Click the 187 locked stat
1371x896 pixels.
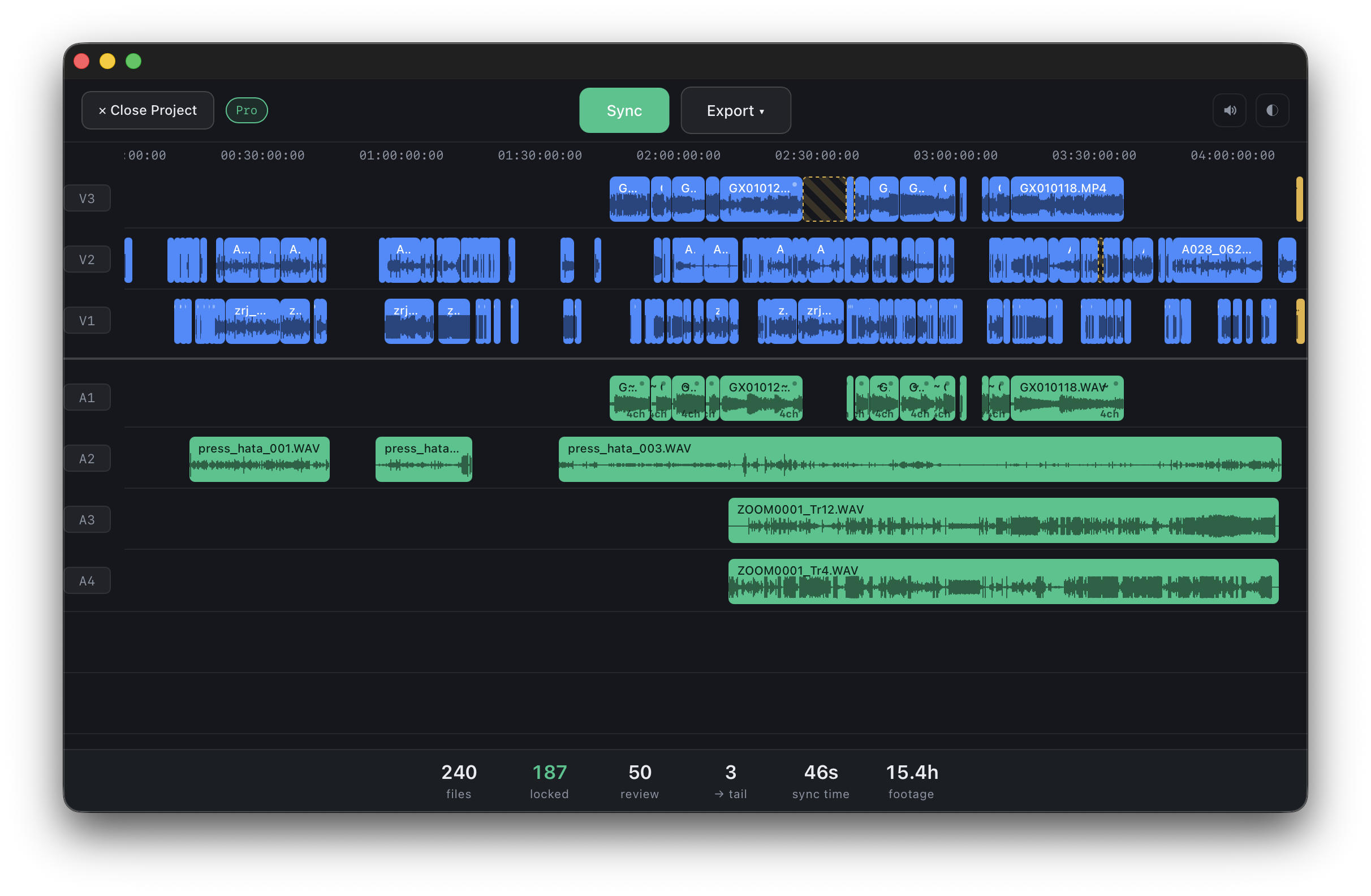pos(549,781)
